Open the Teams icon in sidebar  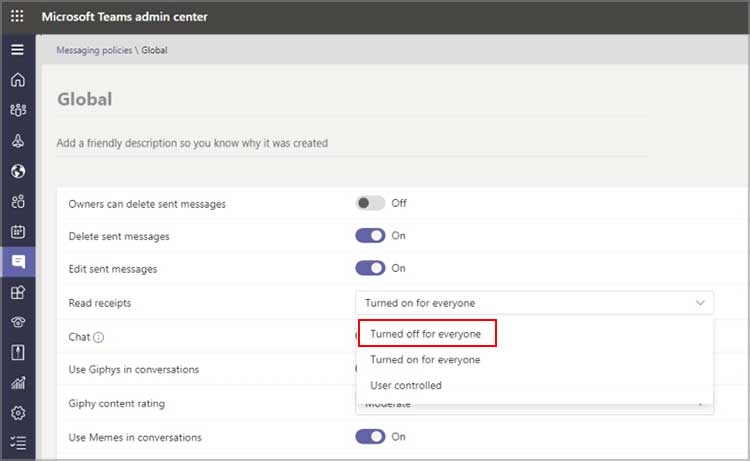(18, 110)
